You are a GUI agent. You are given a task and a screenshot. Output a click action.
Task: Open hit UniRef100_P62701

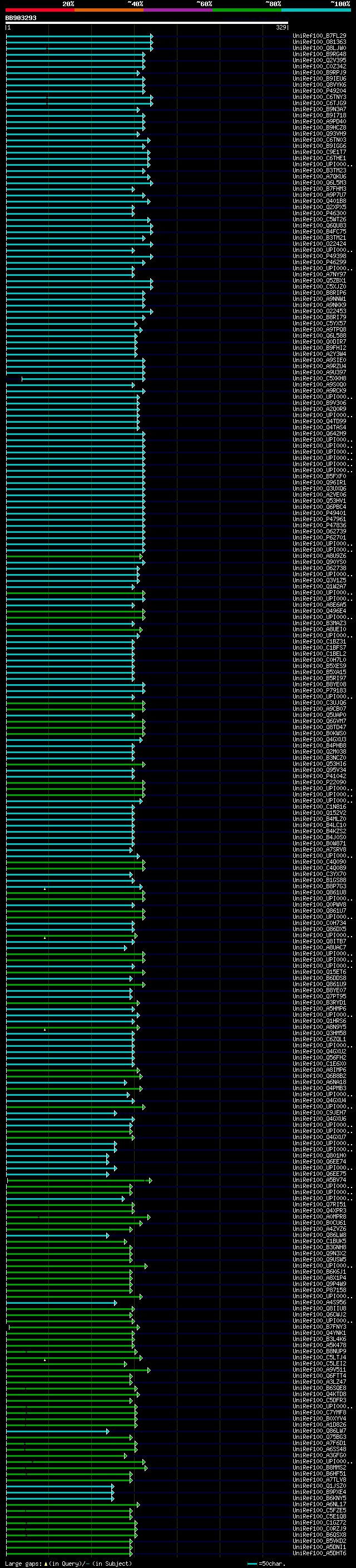319,537
